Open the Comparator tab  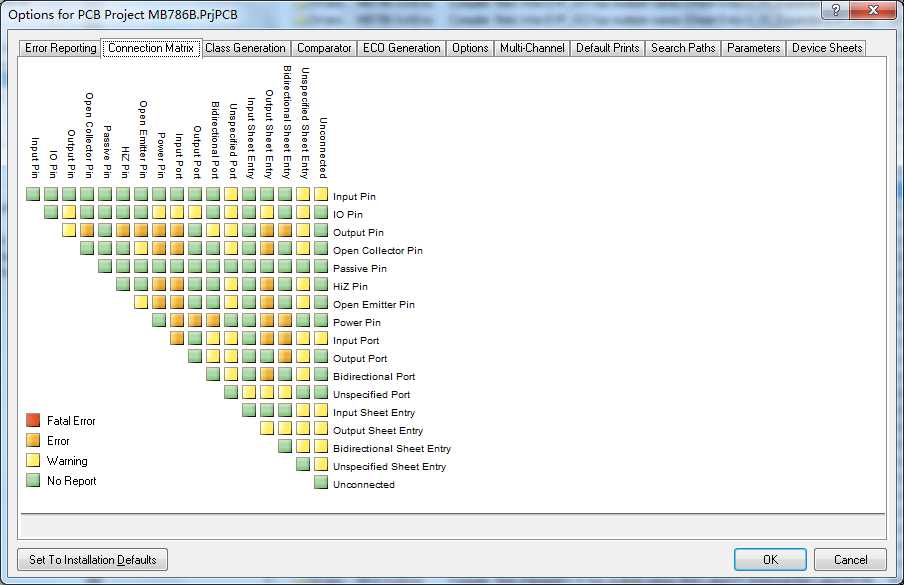(x=324, y=48)
